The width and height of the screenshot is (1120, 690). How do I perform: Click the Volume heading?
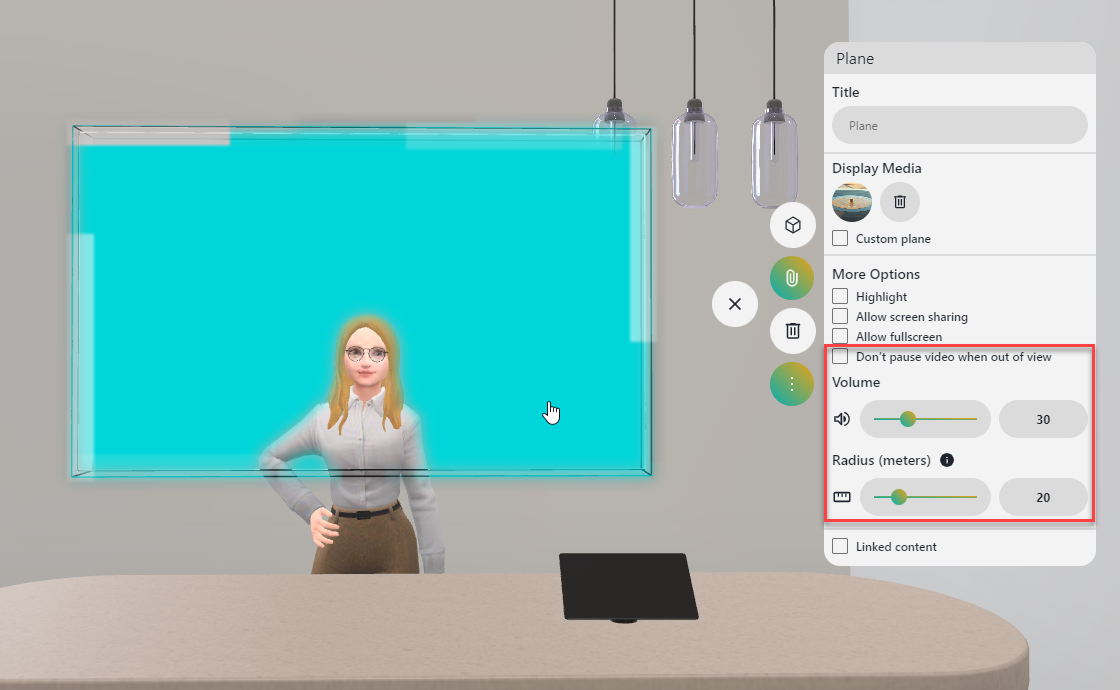coord(856,382)
